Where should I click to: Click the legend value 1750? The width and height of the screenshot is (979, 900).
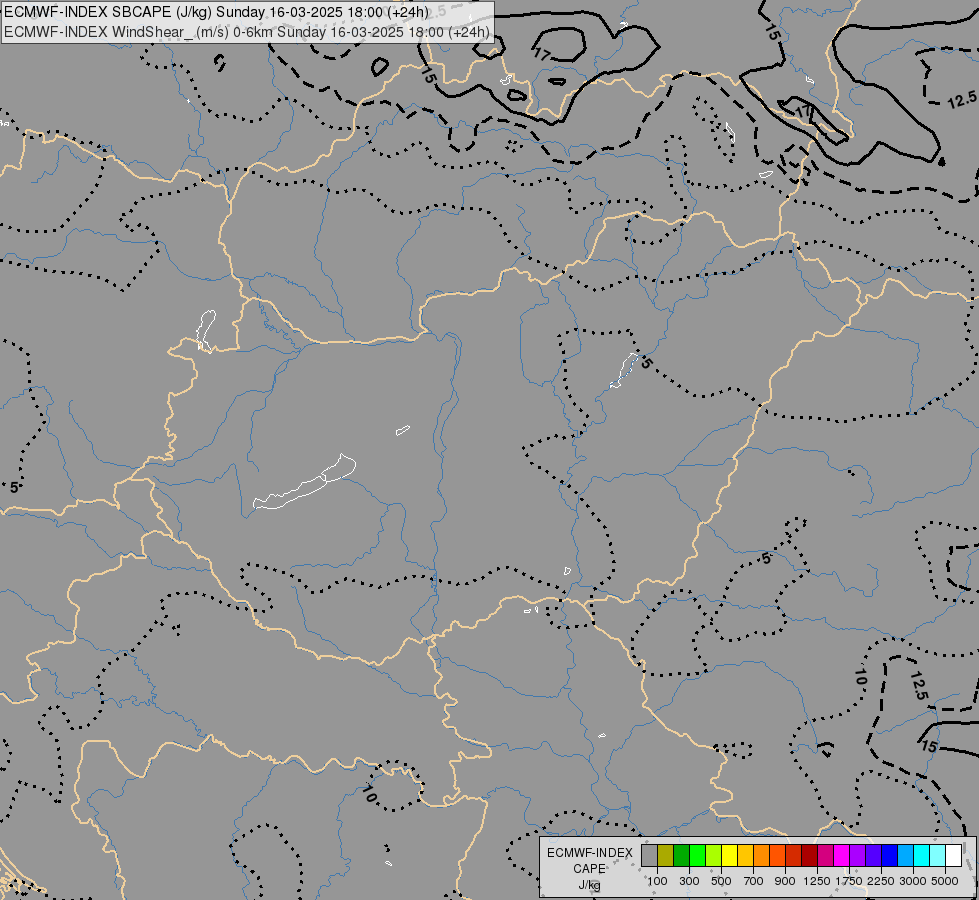(849, 881)
